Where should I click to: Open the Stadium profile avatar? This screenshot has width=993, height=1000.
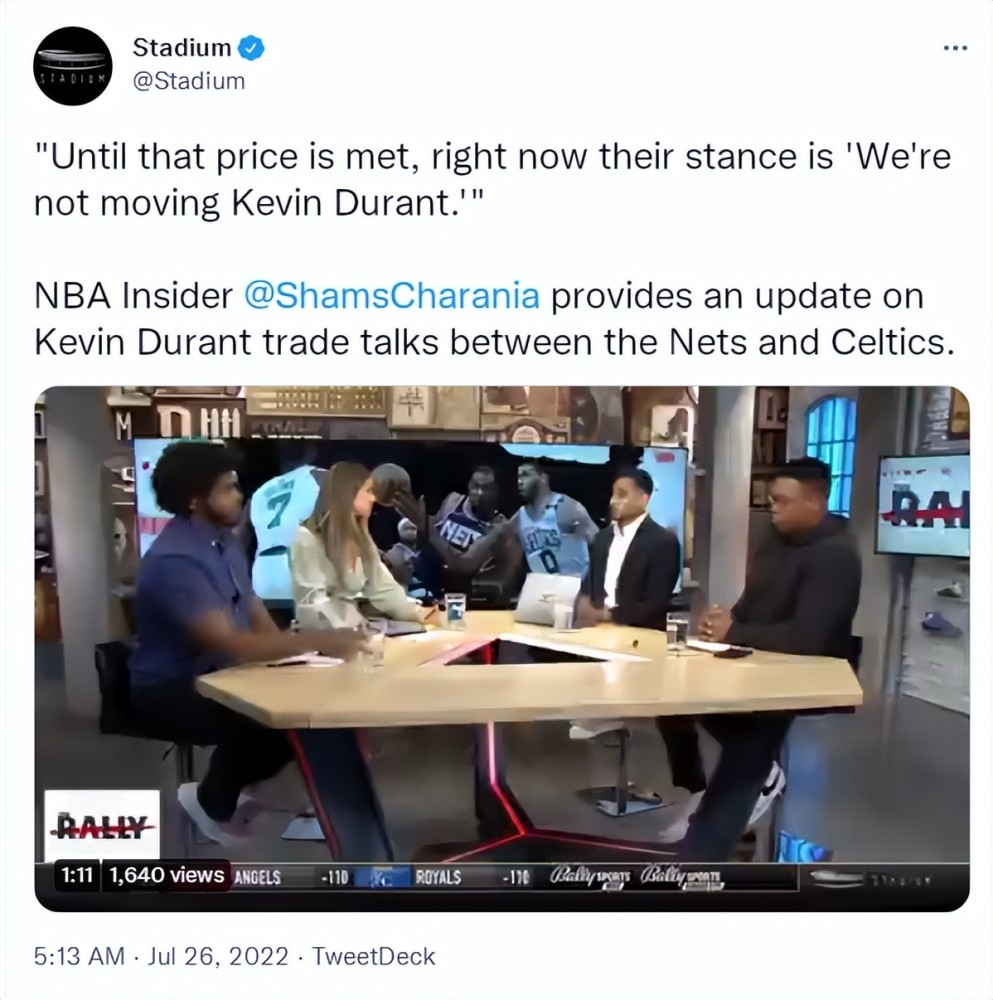click(x=73, y=66)
